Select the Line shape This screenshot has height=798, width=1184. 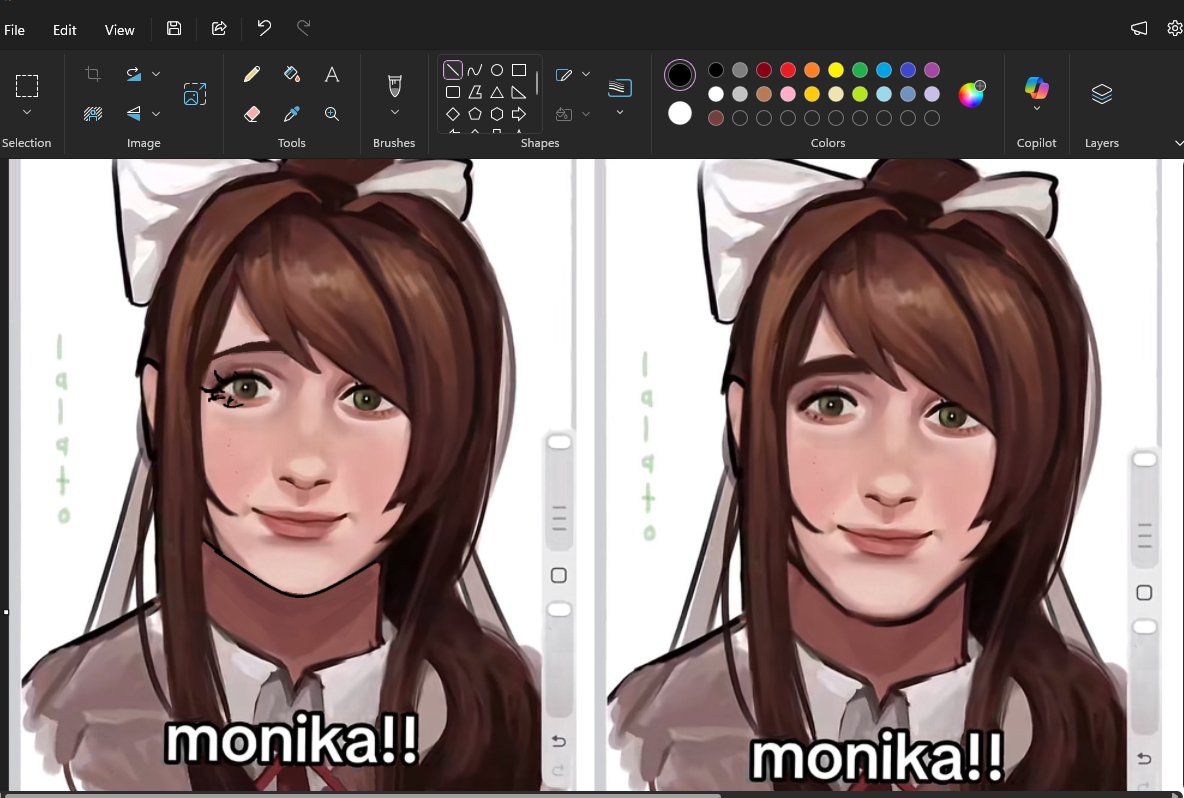click(x=452, y=70)
